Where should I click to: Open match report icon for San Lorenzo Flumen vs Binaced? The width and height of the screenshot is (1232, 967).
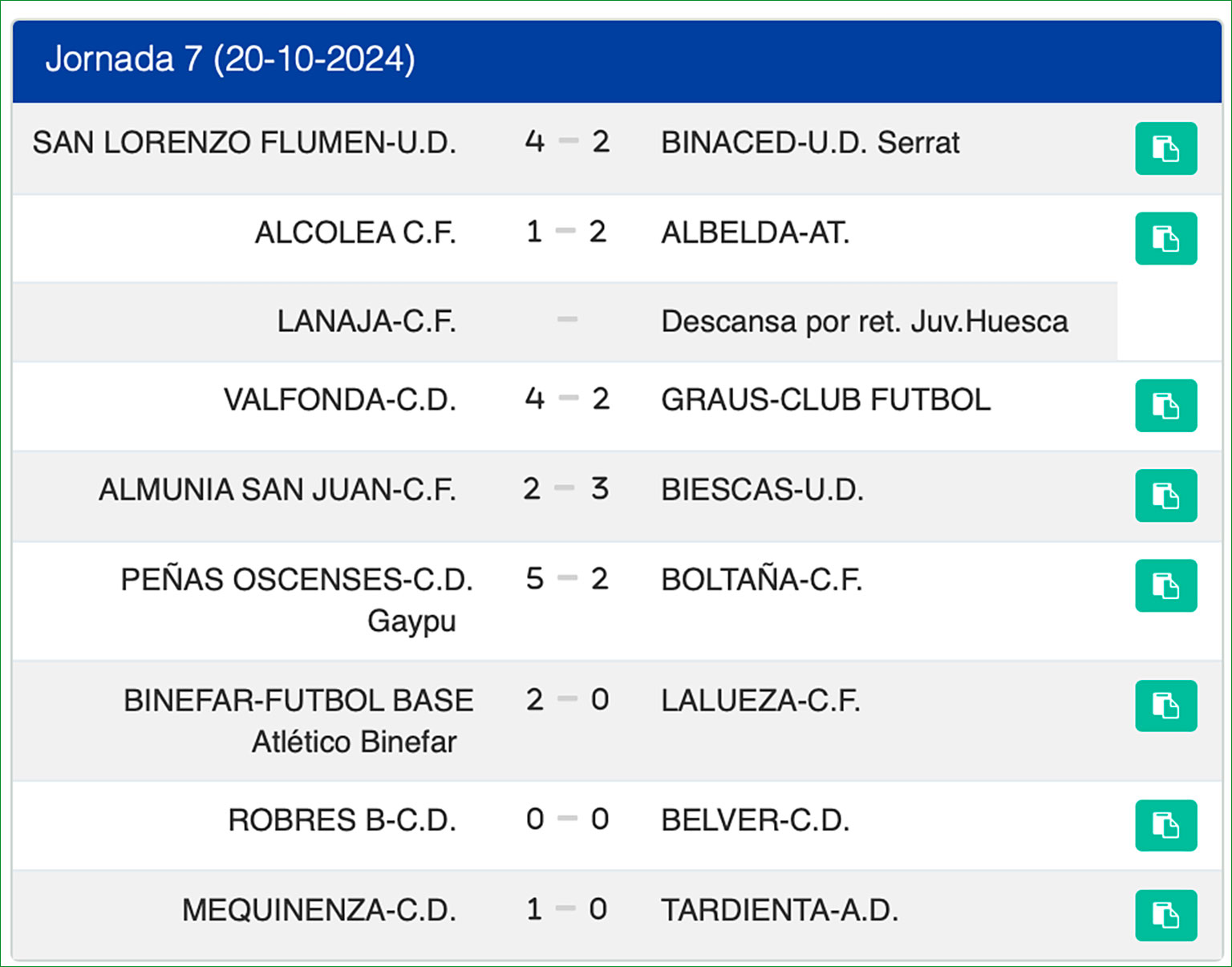[1165, 148]
